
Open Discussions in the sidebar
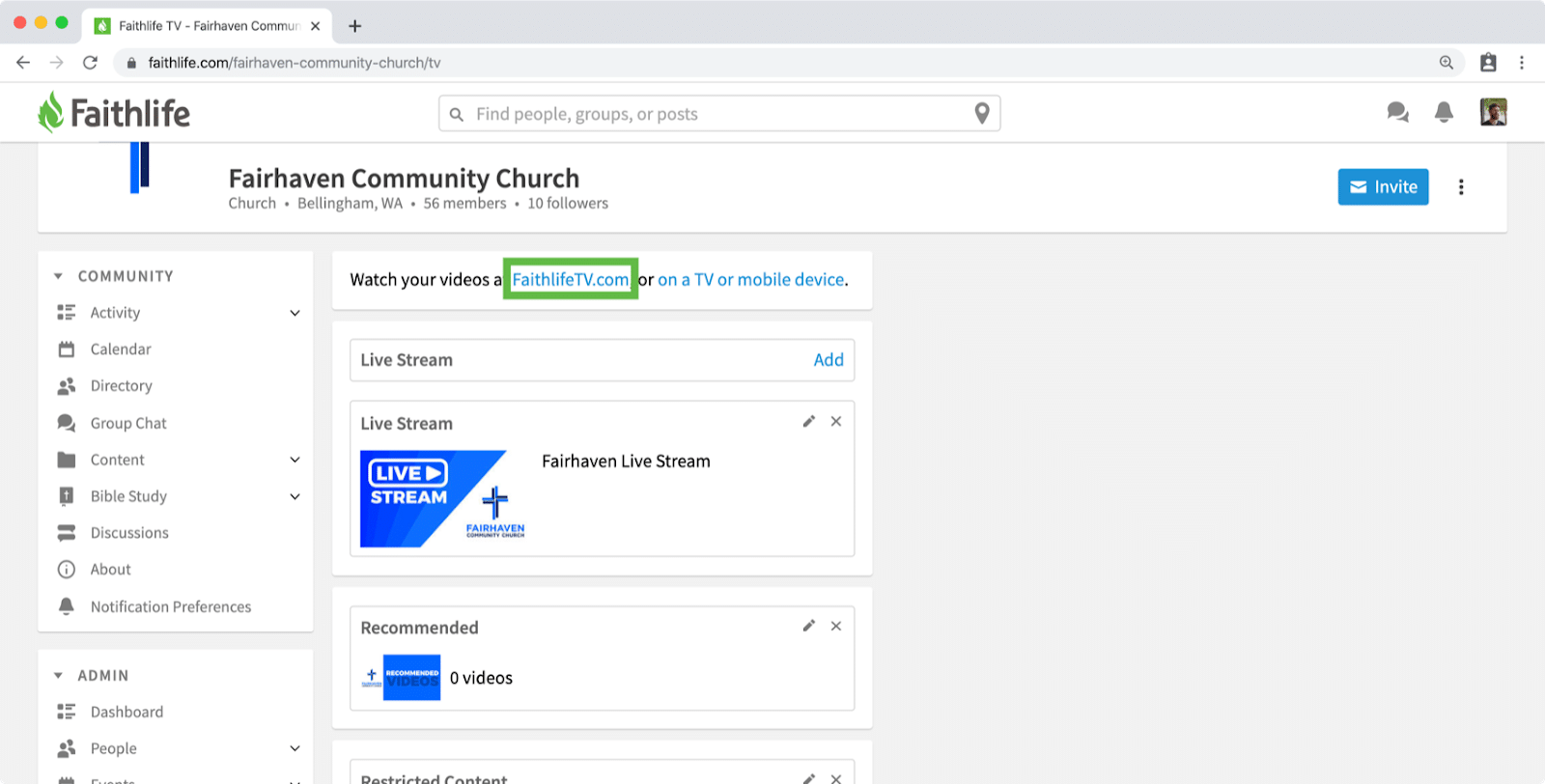129,533
